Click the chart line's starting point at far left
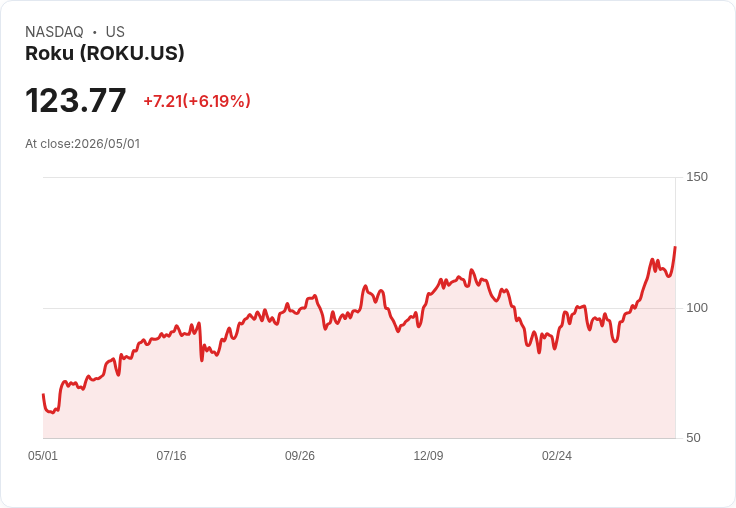The width and height of the screenshot is (736, 508). [x=43, y=394]
